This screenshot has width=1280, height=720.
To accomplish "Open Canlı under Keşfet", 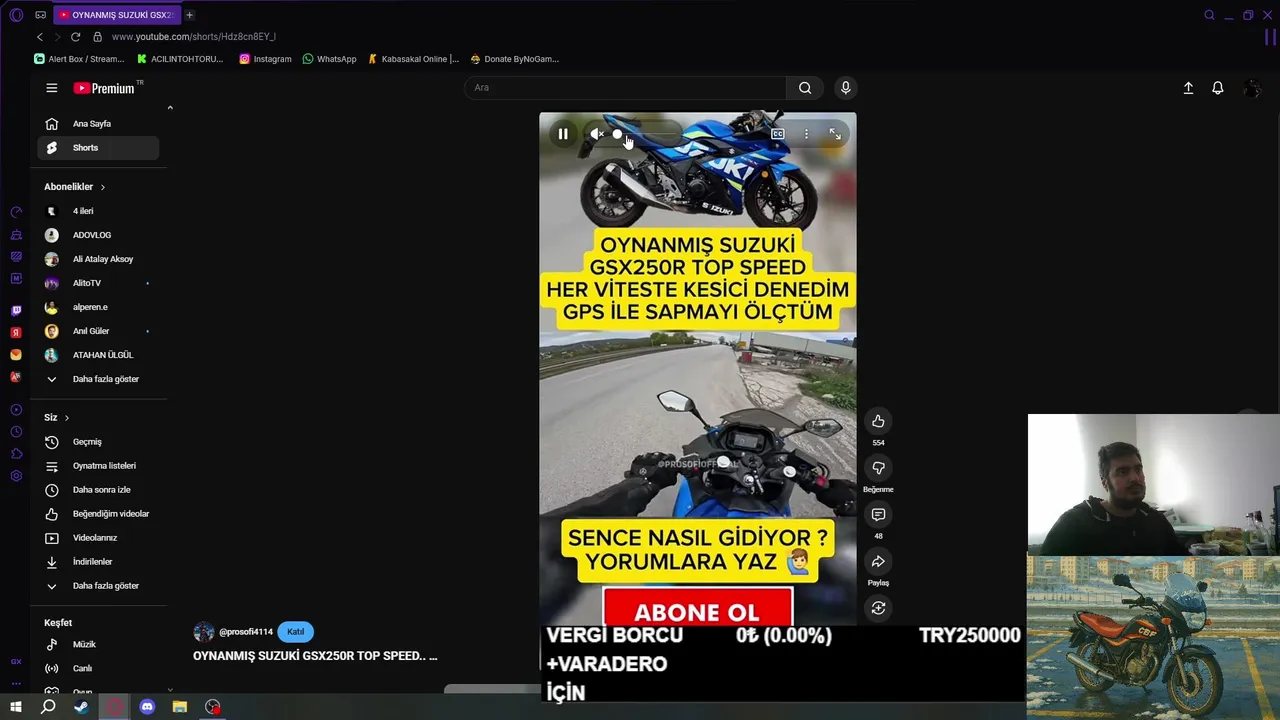I will (98, 669).
